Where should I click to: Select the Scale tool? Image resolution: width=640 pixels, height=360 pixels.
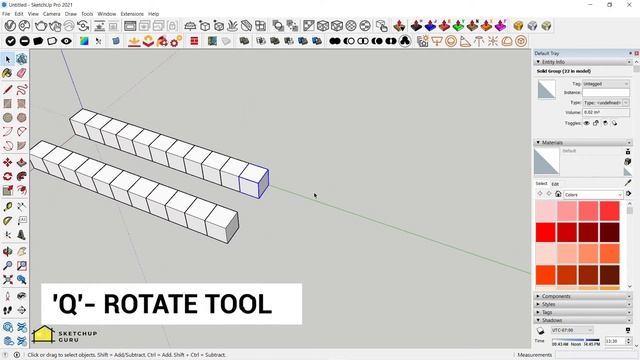click(x=7, y=190)
